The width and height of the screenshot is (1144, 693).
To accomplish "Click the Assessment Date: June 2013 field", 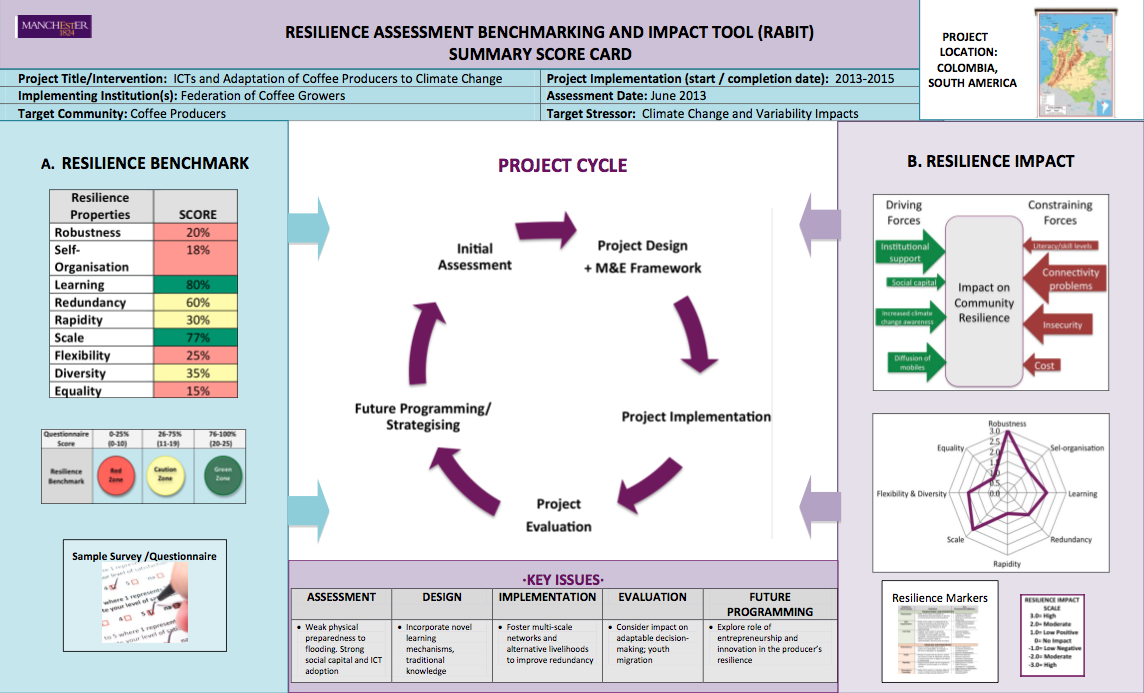I will [x=626, y=96].
